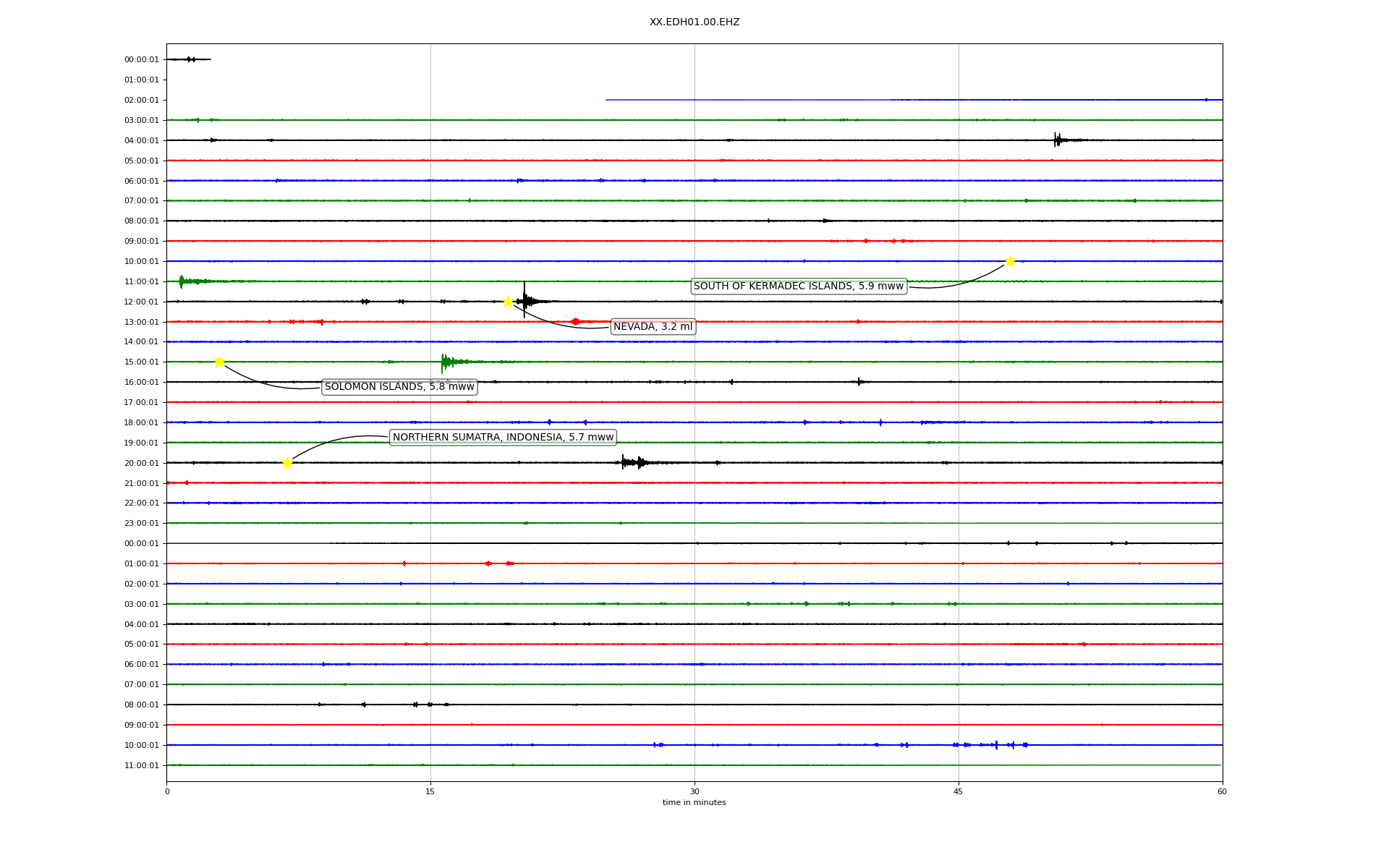Click the SOUTH OF KERMADEC ISLANDS 5.9 label
The width and height of the screenshot is (1389, 868).
coord(799,286)
